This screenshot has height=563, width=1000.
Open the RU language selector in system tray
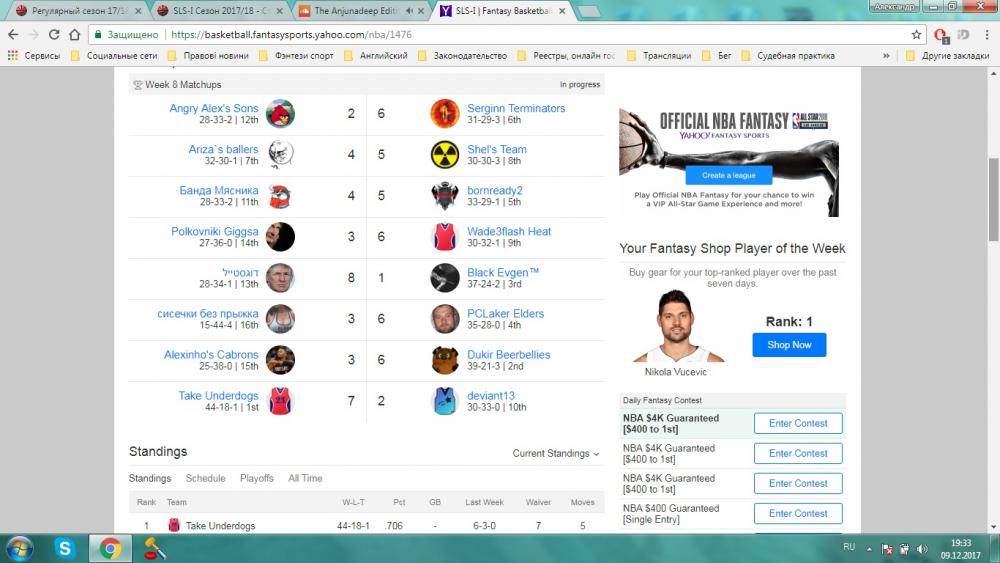(849, 547)
